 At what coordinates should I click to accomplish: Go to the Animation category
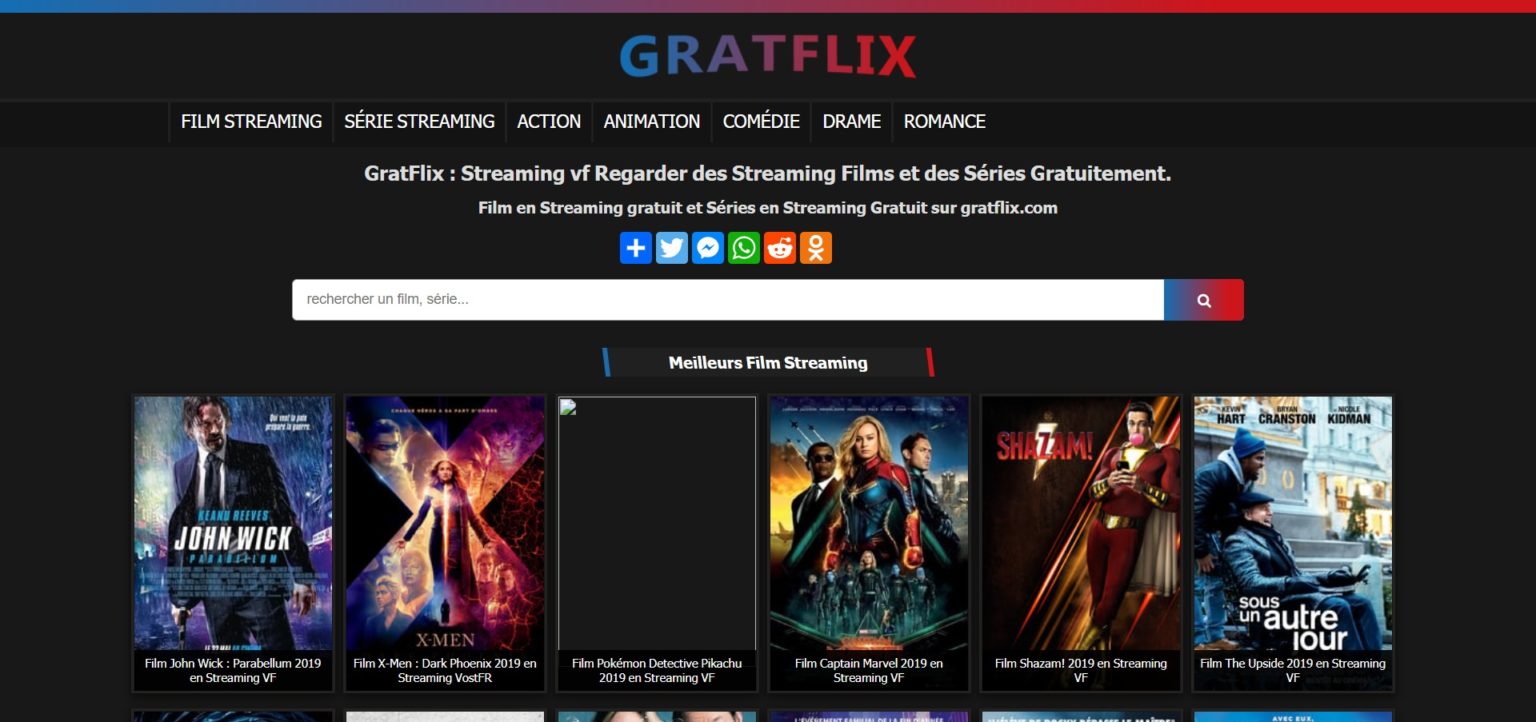(x=651, y=122)
